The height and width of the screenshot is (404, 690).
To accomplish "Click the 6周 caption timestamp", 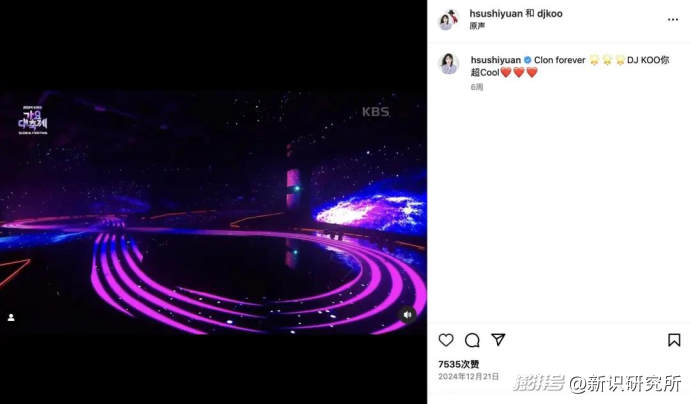I will coord(477,87).
